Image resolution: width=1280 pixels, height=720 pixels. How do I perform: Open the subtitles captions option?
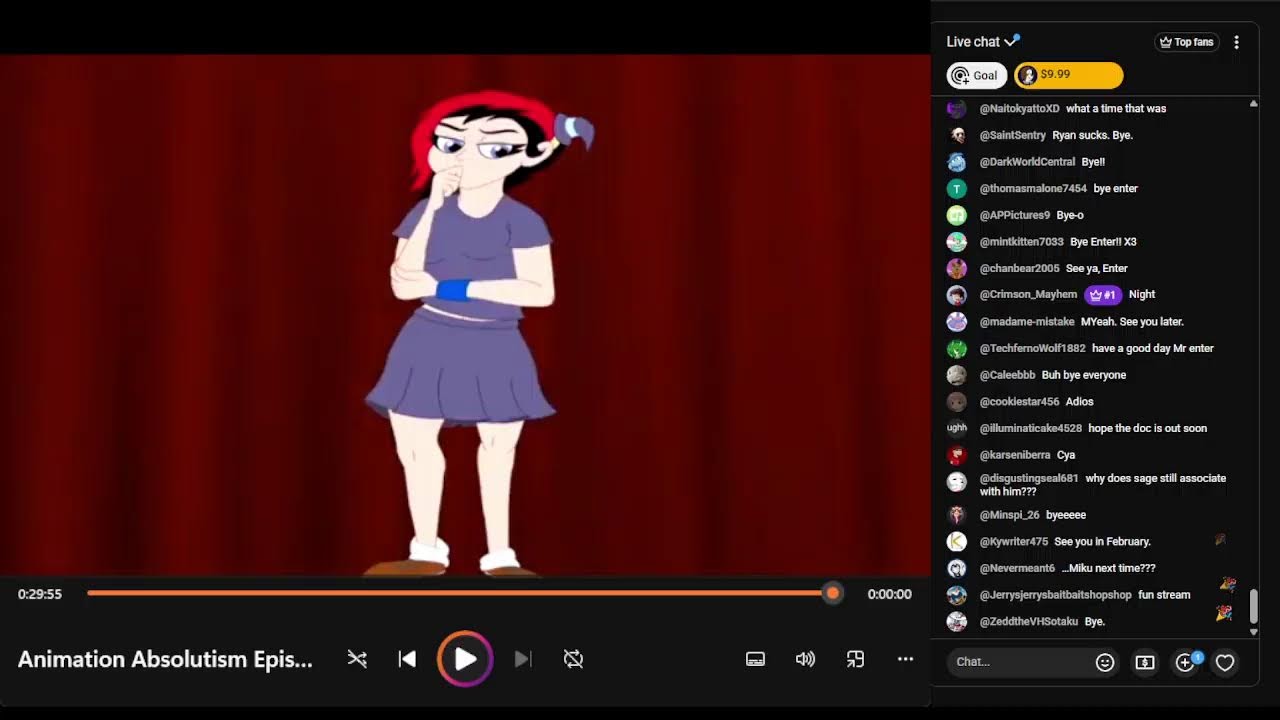tap(756, 659)
